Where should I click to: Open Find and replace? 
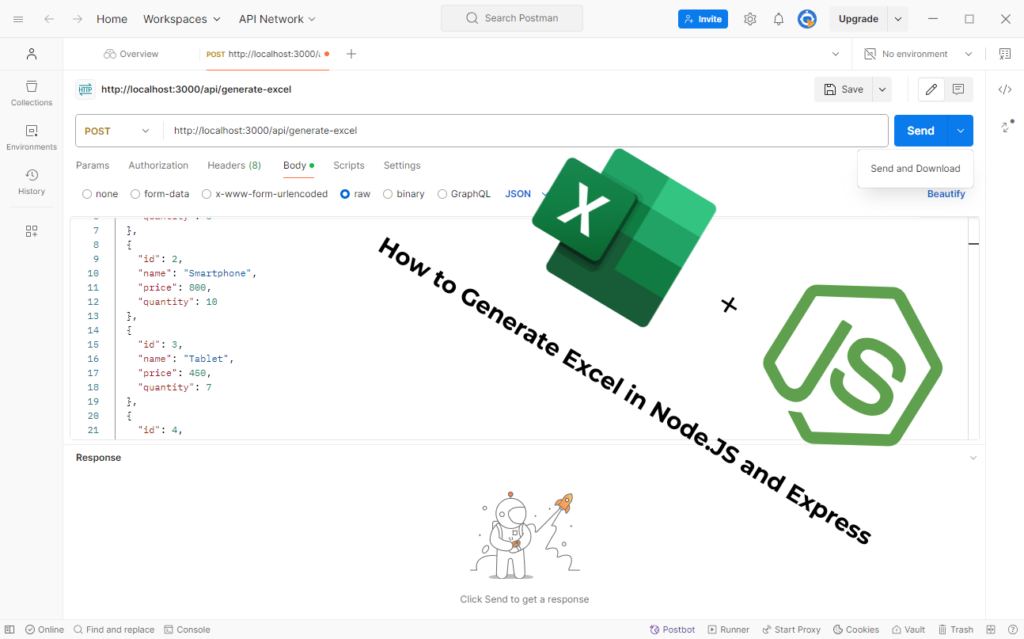(114, 629)
